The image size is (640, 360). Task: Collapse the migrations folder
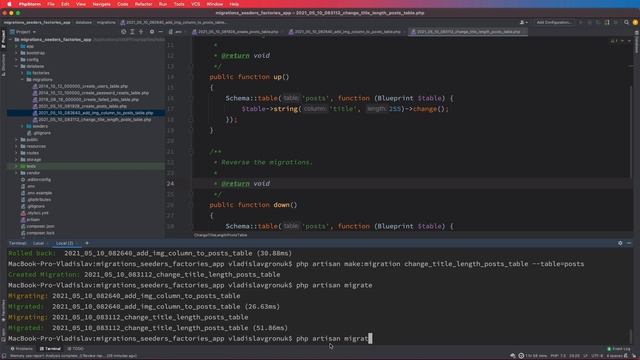coord(22,80)
